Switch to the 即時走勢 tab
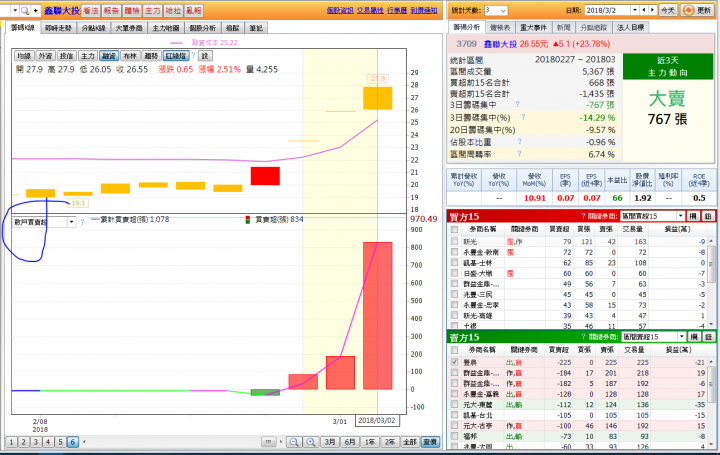 [58, 28]
